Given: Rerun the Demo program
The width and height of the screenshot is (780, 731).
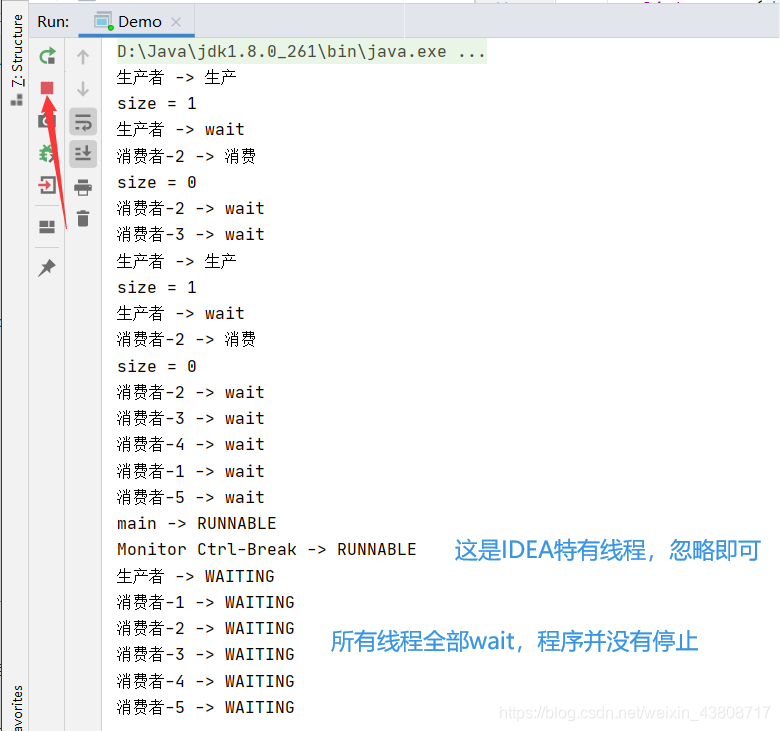Looking at the screenshot, I should tap(47, 56).
